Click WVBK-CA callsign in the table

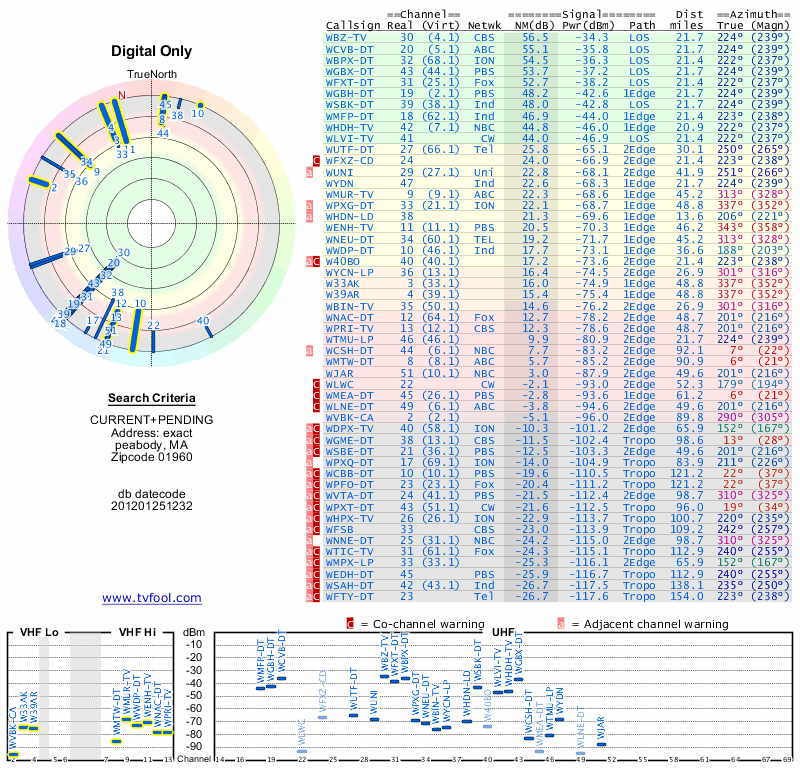click(349, 417)
